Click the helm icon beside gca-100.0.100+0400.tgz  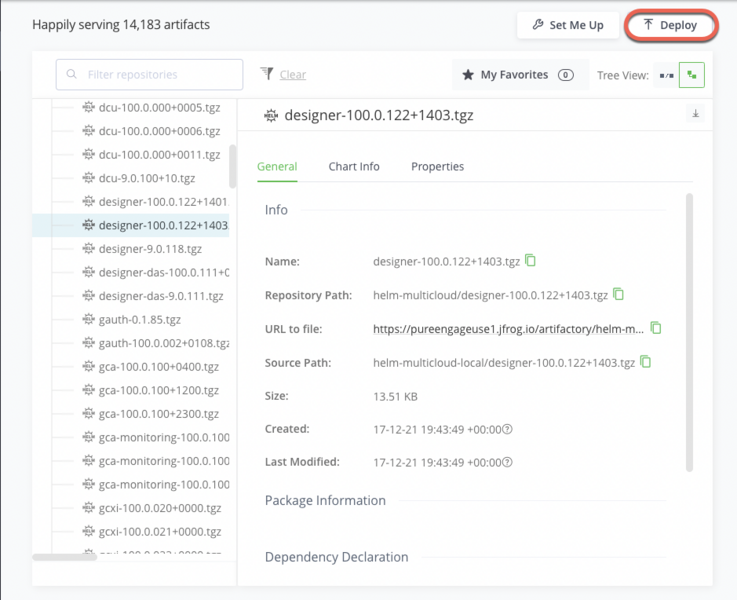(x=88, y=366)
